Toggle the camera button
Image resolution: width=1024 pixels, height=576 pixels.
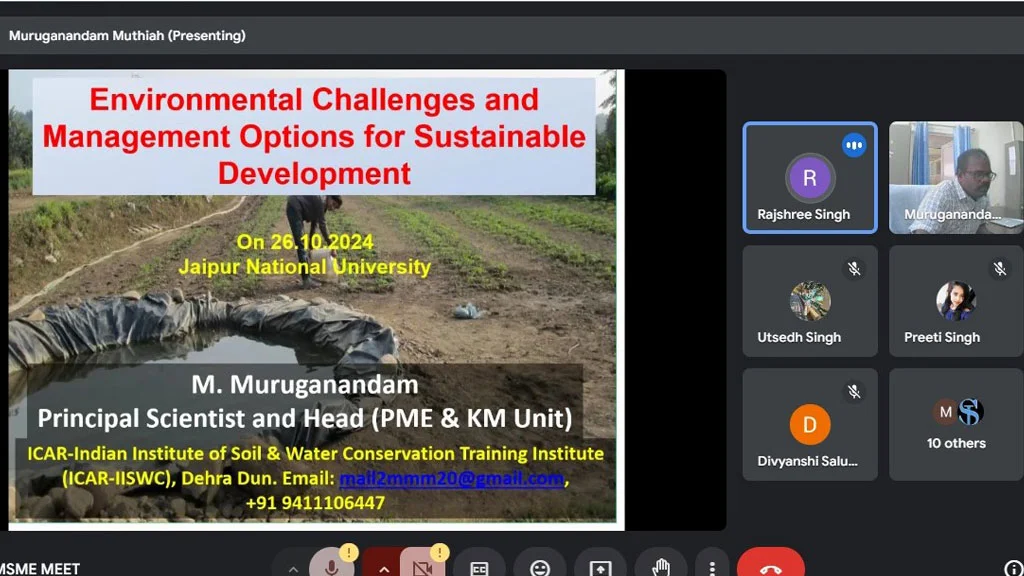pyautogui.click(x=422, y=566)
